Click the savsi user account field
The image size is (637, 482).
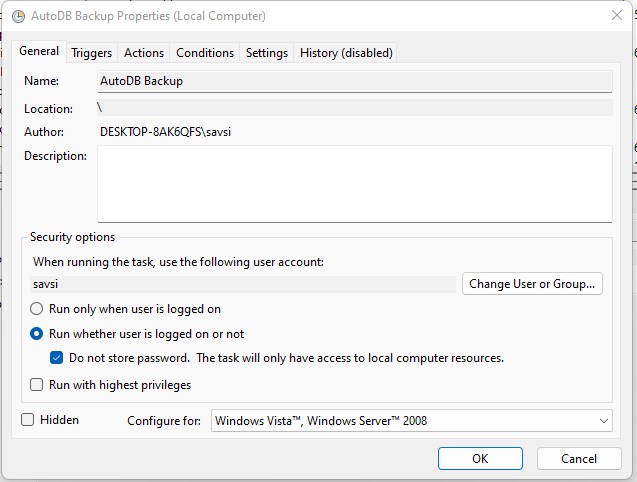point(243,284)
